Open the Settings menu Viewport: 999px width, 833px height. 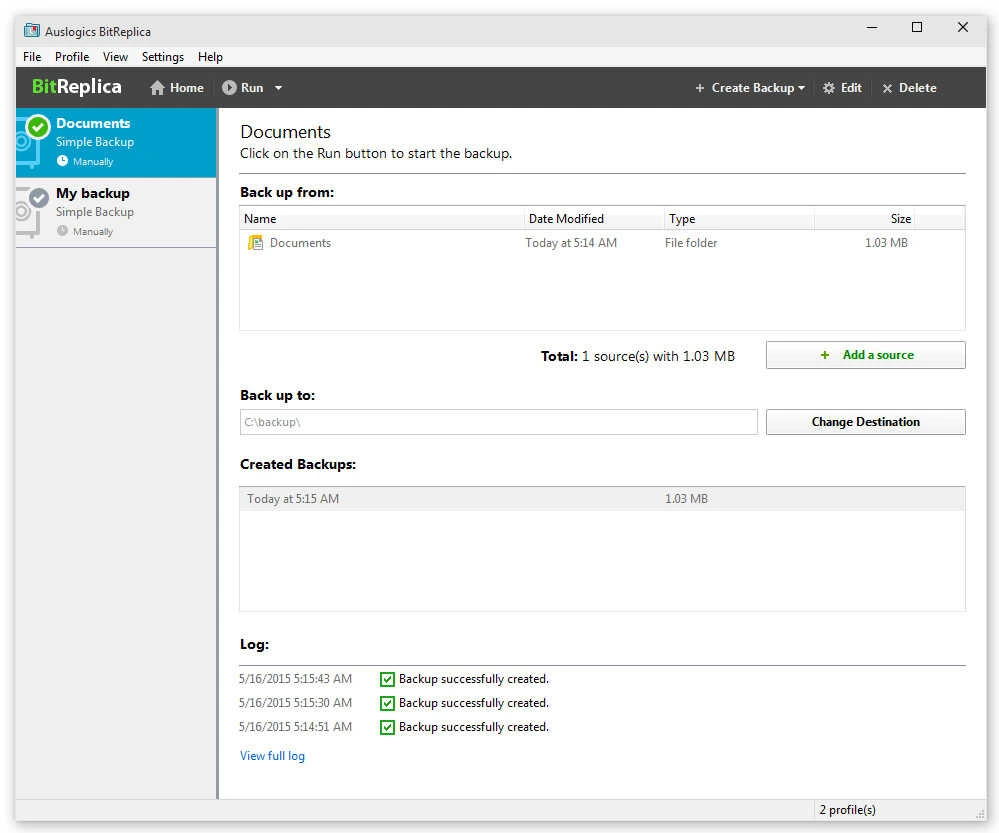click(x=162, y=57)
